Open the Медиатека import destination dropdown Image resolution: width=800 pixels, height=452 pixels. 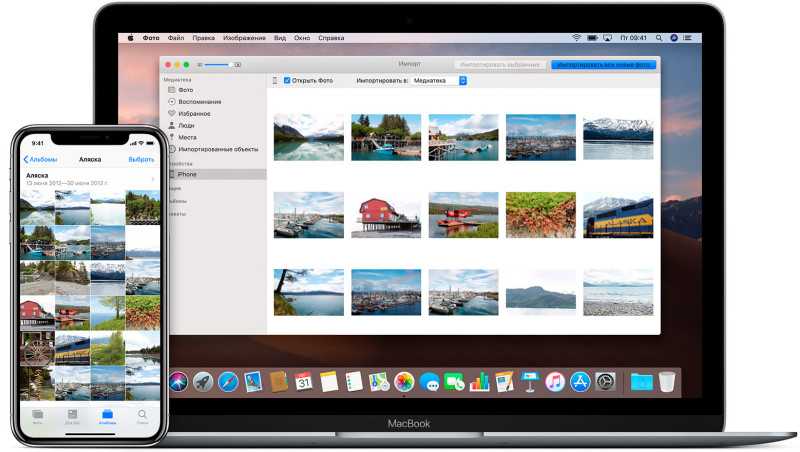[x=439, y=81]
